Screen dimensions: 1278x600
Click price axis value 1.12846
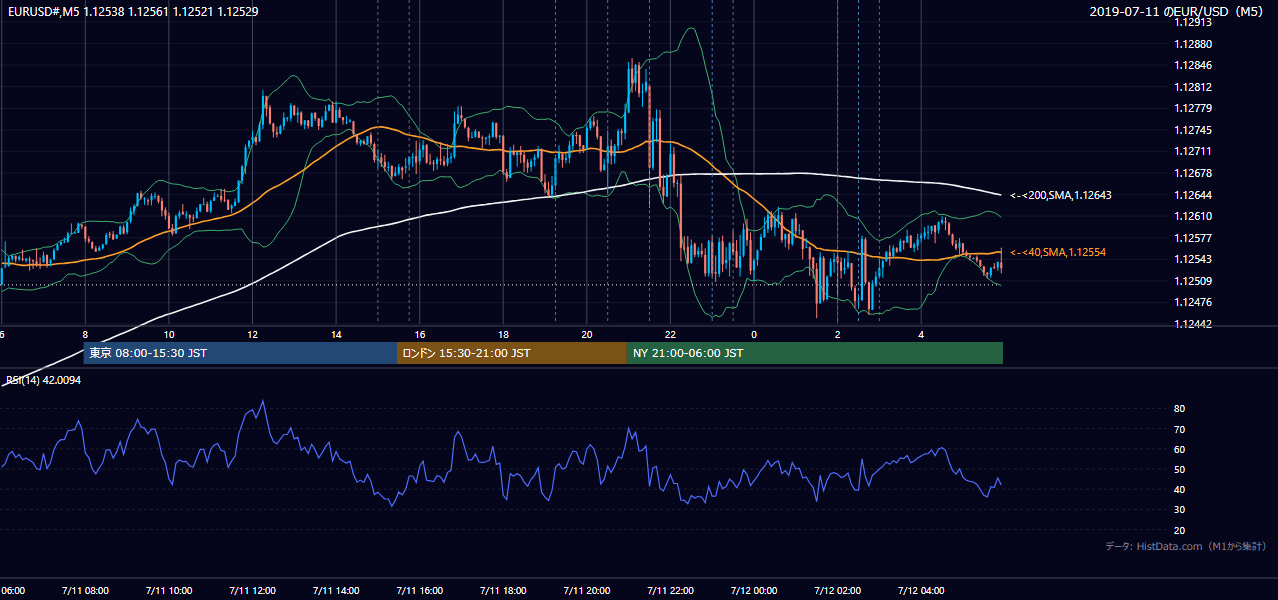(x=1194, y=65)
